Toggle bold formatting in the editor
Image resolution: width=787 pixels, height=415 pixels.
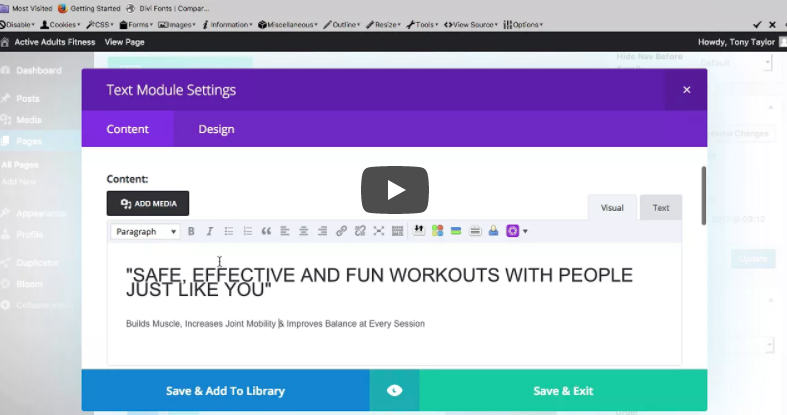(x=191, y=231)
